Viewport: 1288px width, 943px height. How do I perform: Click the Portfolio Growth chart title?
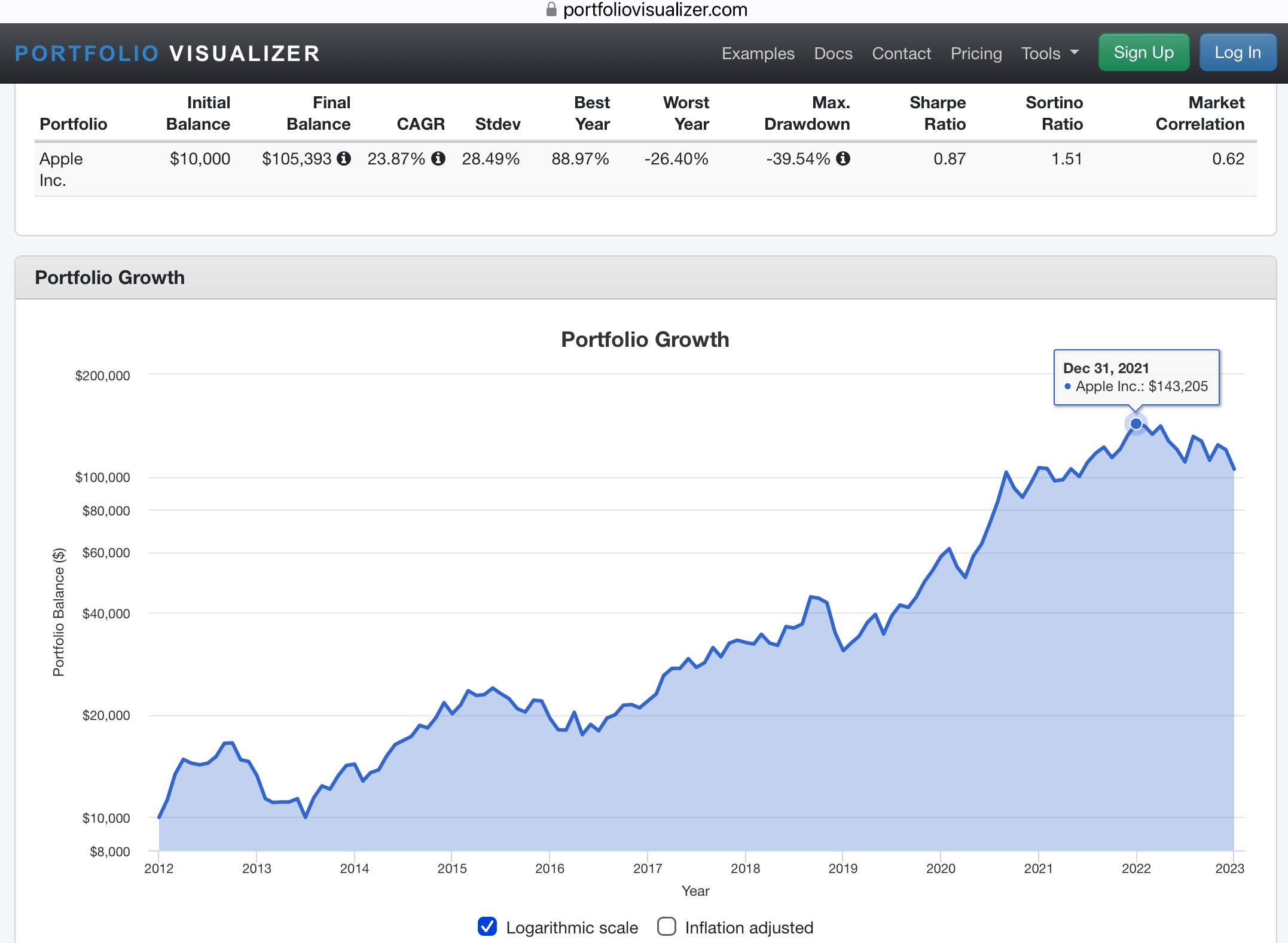(645, 339)
